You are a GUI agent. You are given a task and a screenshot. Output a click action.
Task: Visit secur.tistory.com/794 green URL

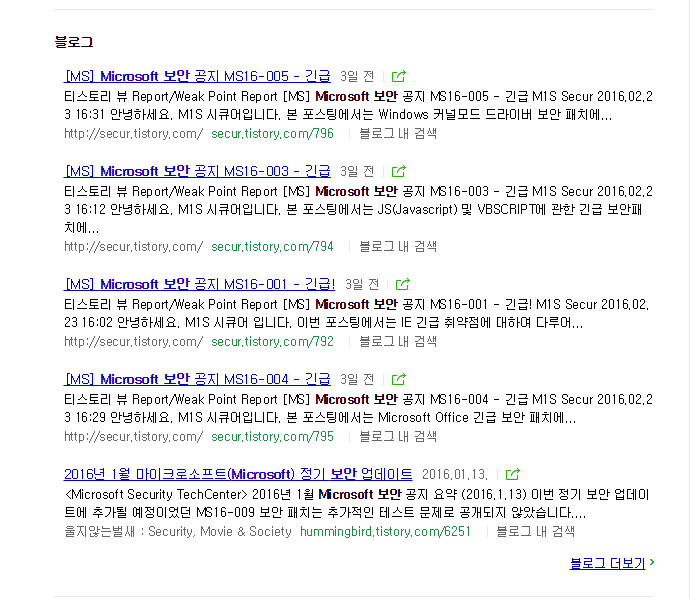click(x=272, y=247)
